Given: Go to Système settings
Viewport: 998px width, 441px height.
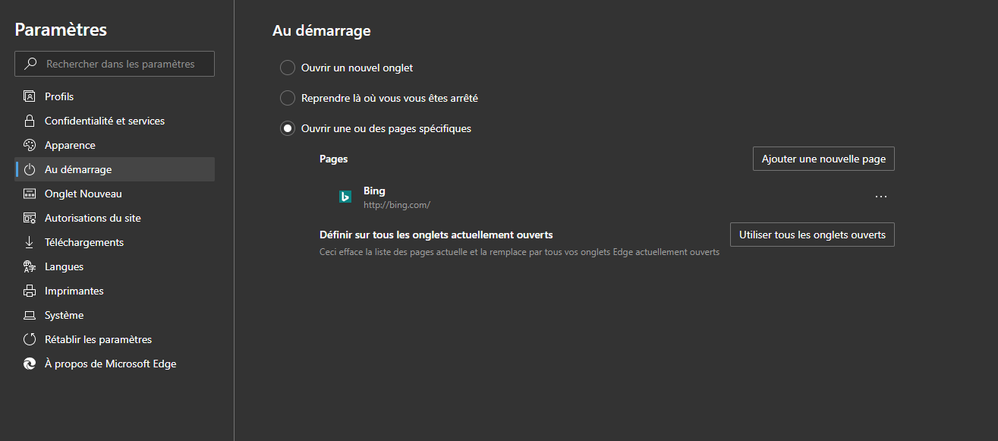Looking at the screenshot, I should coord(115,316).
